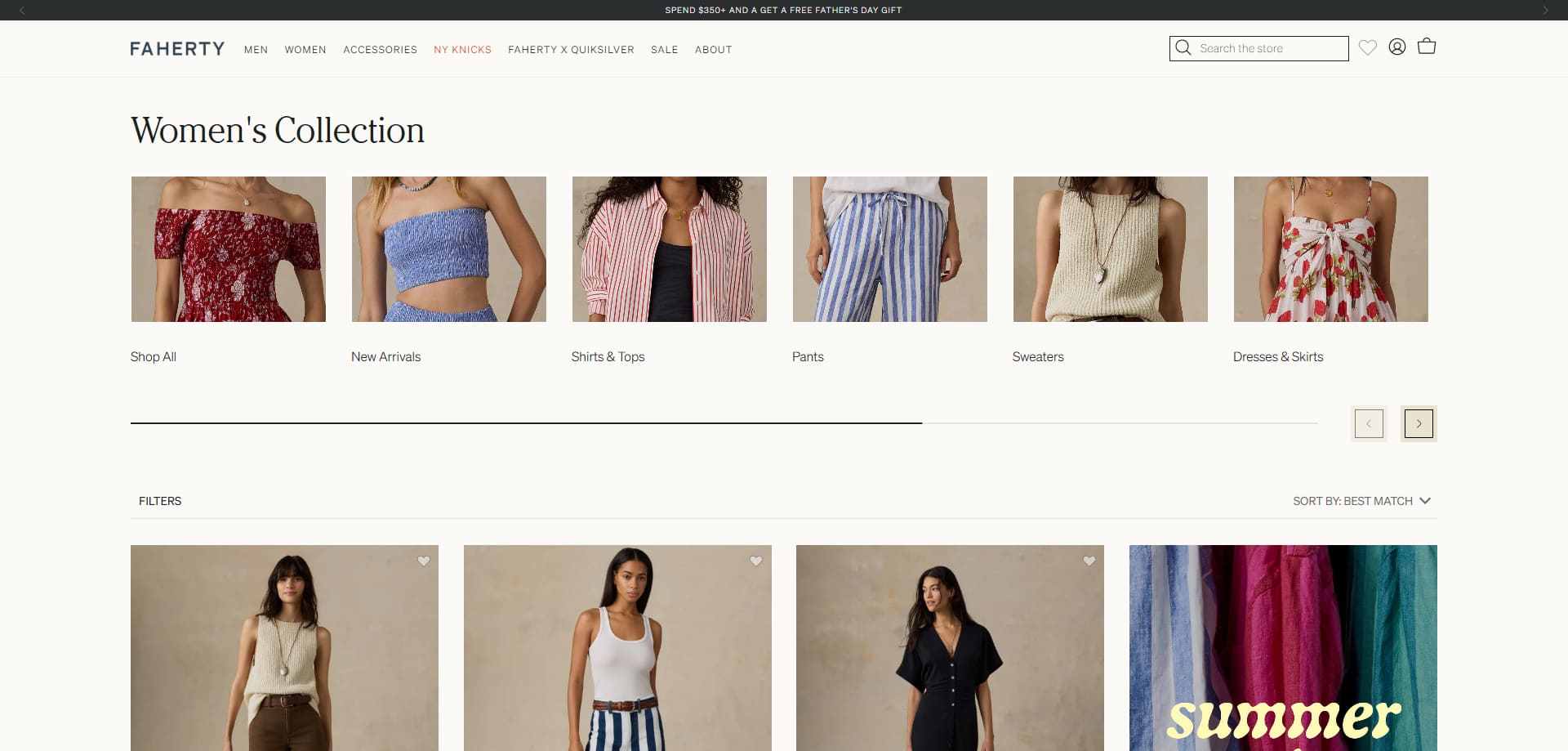Go to next category carousel slide
This screenshot has height=751, width=1568.
coord(1419,423)
